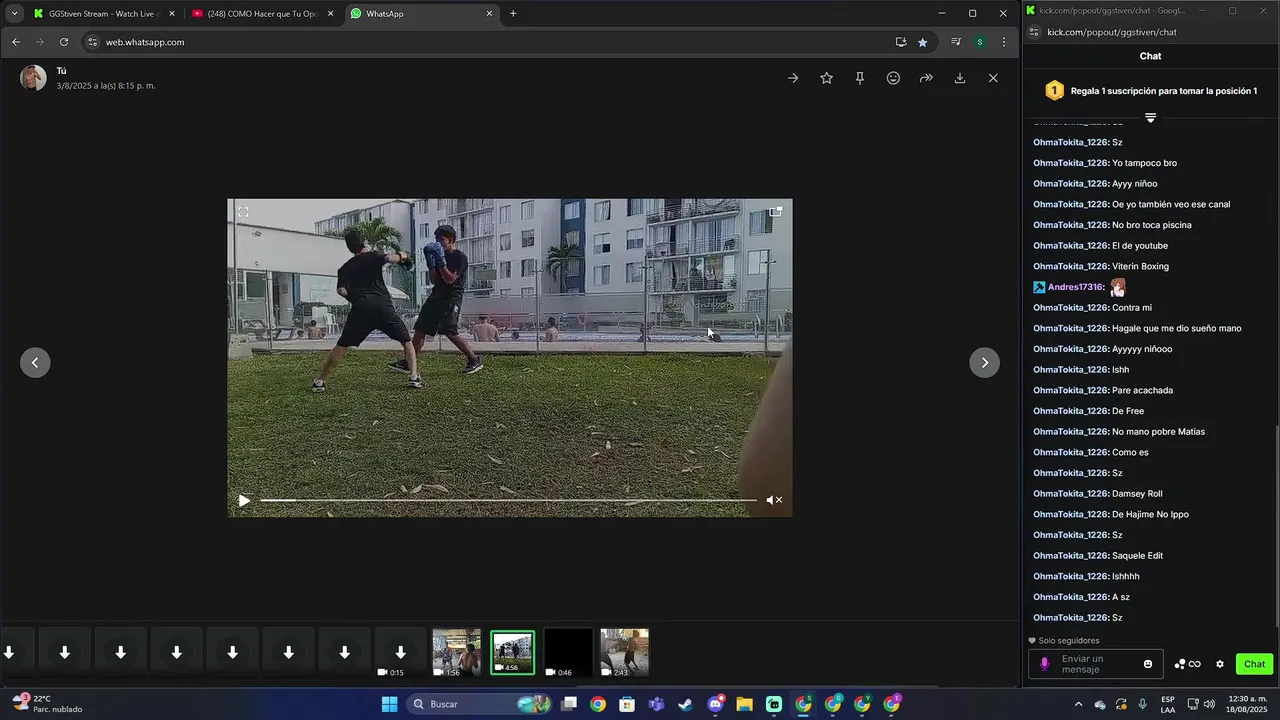This screenshot has height=720, width=1280.
Task: Click the taskbar Buscar search box
Action: [x=481, y=704]
